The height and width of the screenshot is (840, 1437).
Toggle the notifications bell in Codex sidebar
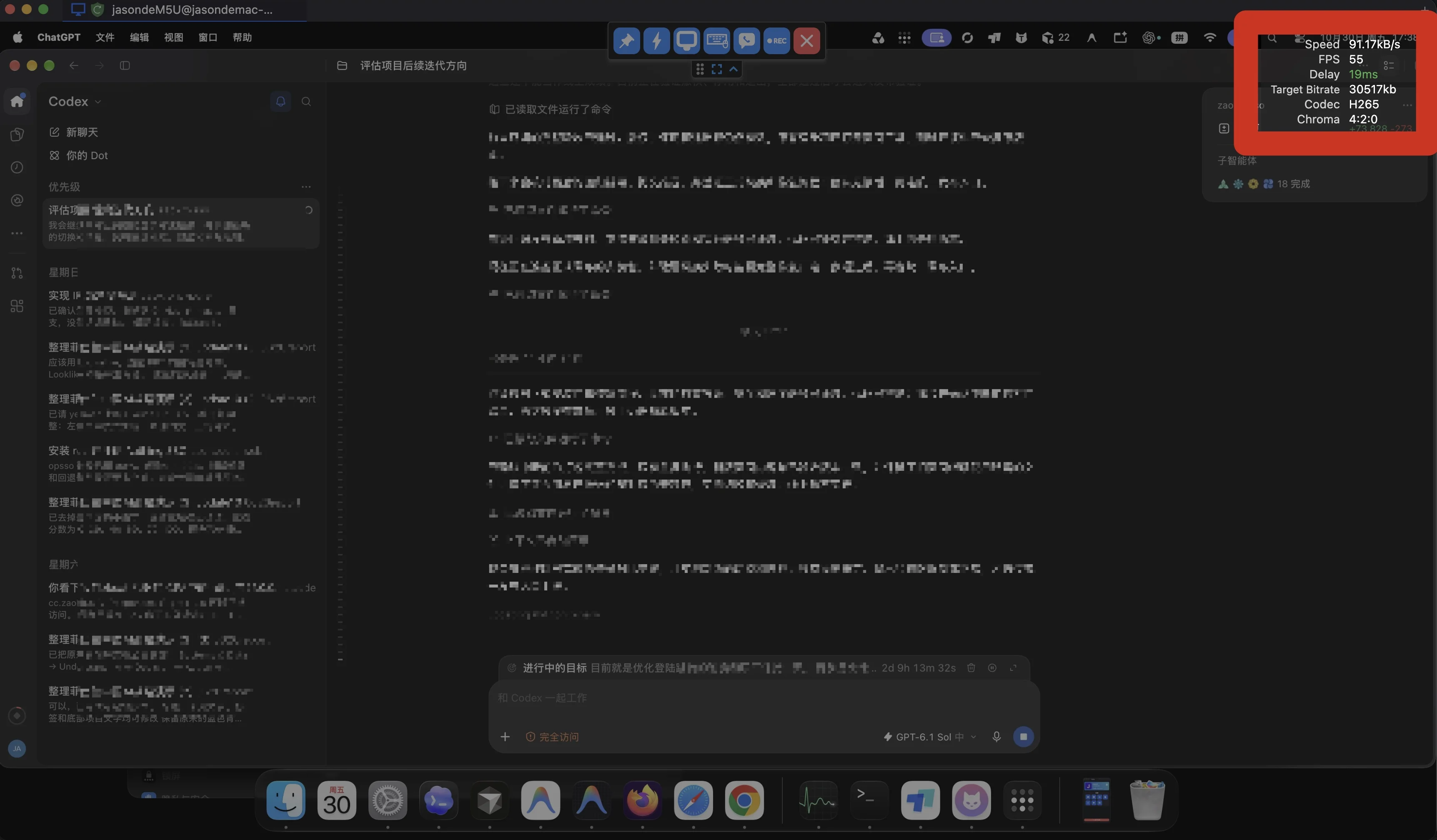[x=280, y=102]
